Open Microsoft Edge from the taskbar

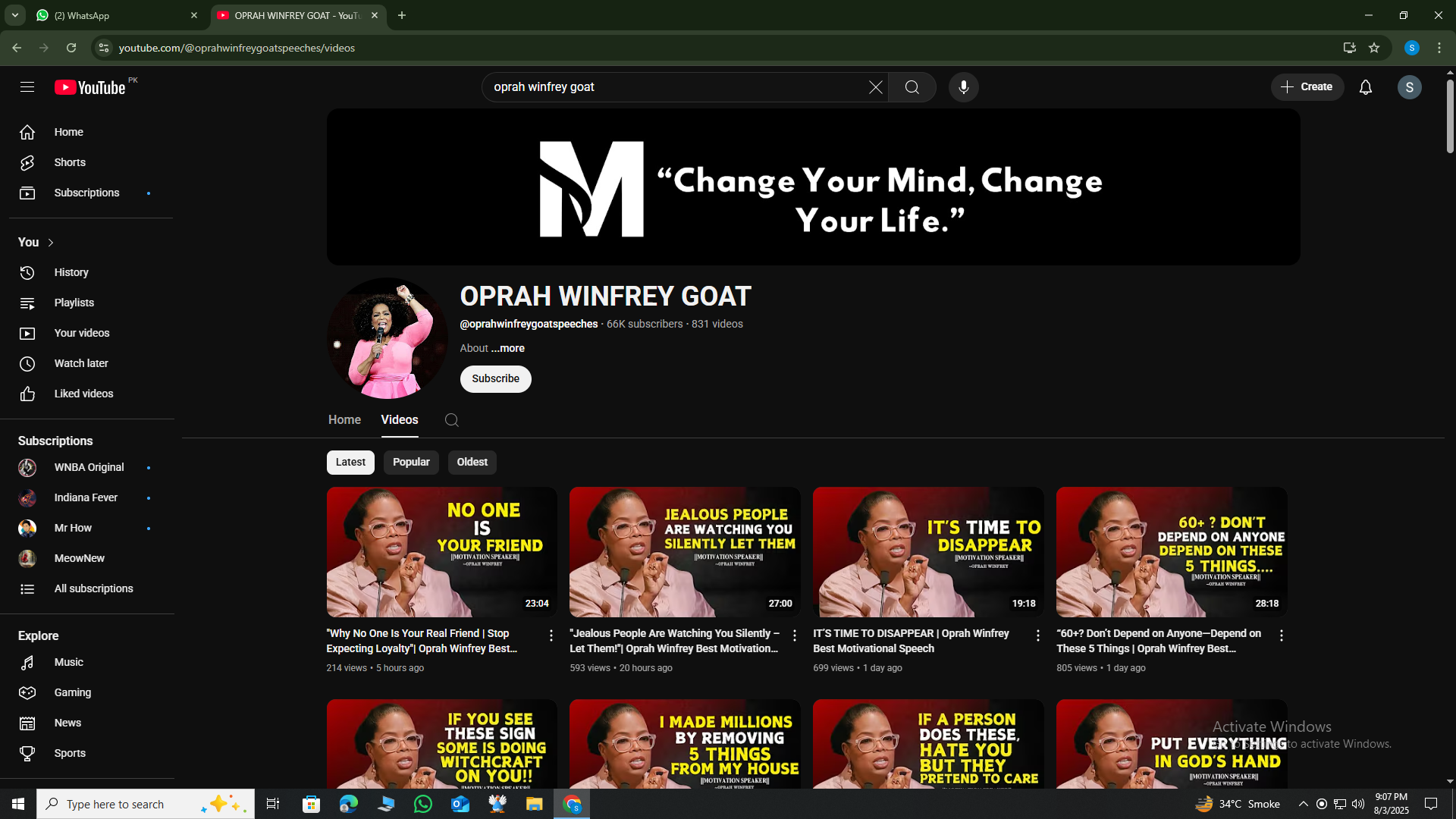[x=349, y=804]
